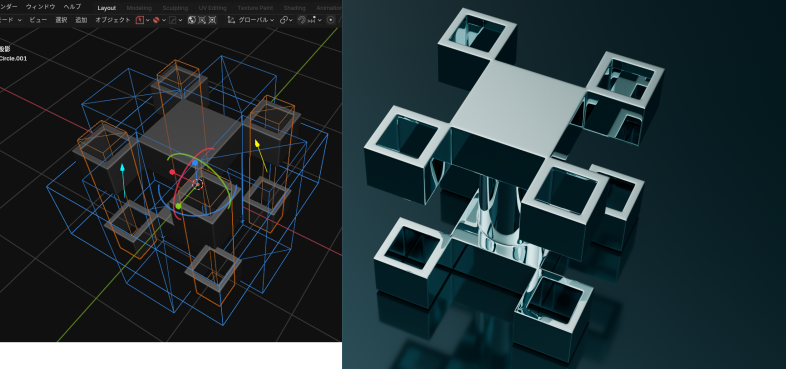Viewport: 786px width, 369px height.
Task: Click the transform orientation axes icon
Action: tap(231, 20)
